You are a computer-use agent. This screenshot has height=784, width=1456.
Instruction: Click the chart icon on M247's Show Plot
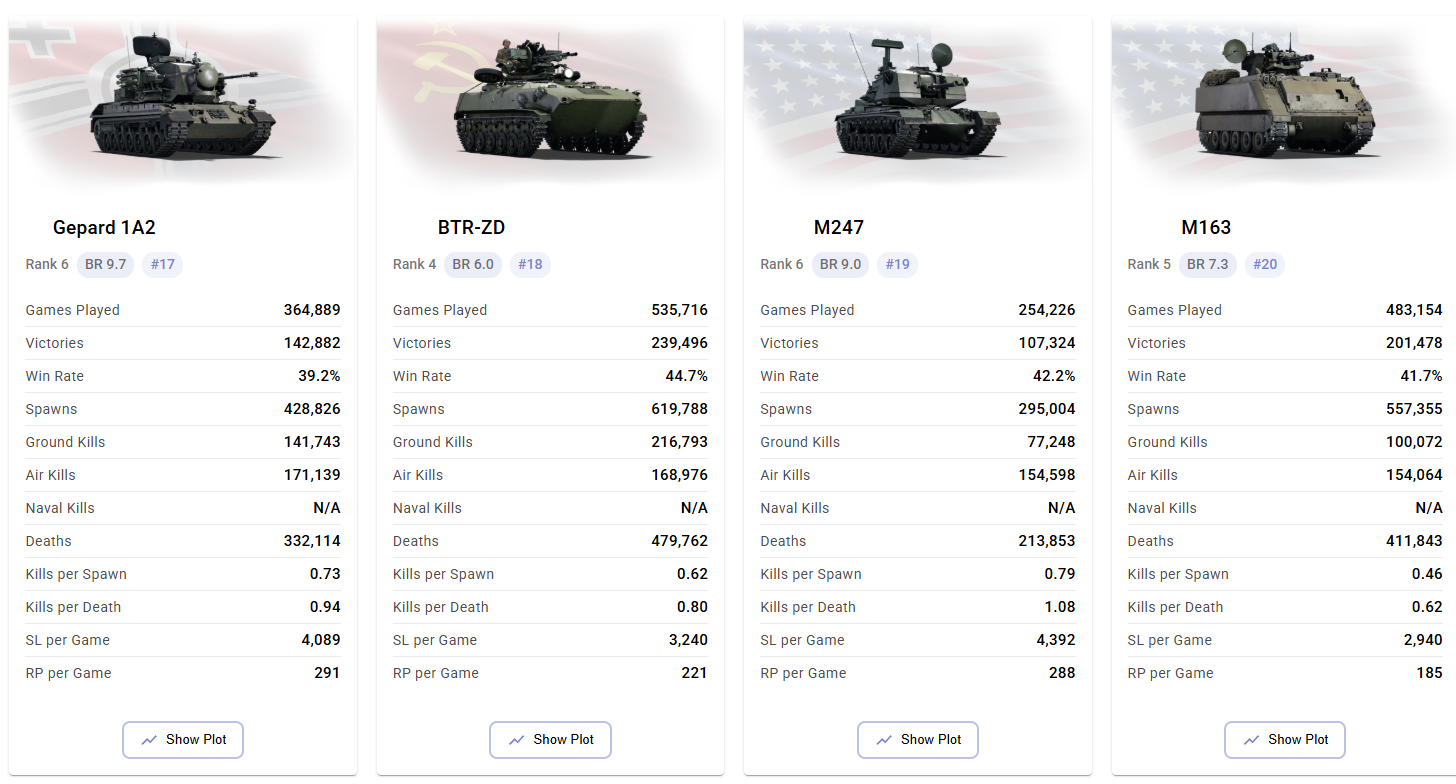[885, 740]
